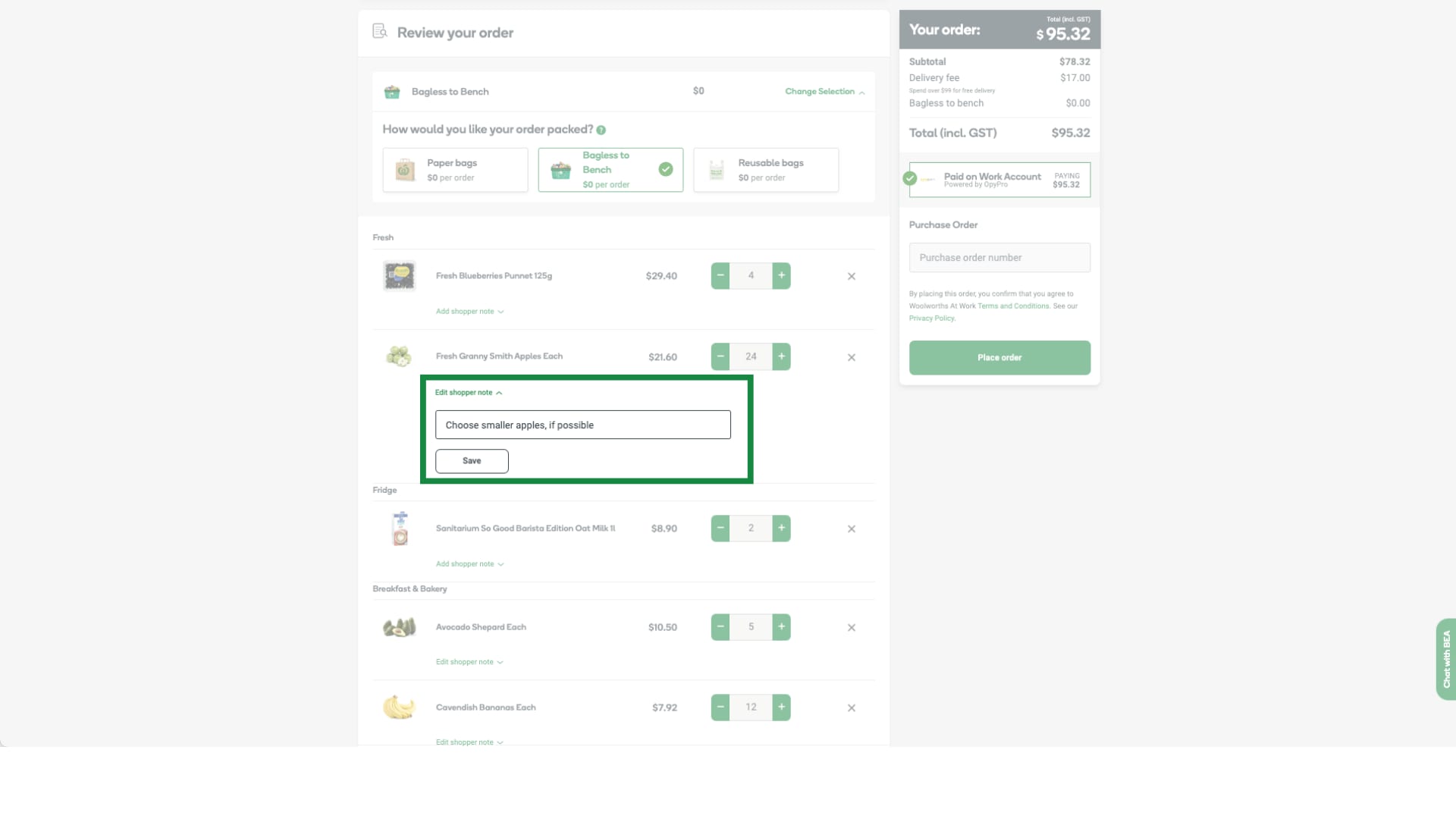The width and height of the screenshot is (1456, 819).
Task: Click the Place order button
Action: pos(999,358)
